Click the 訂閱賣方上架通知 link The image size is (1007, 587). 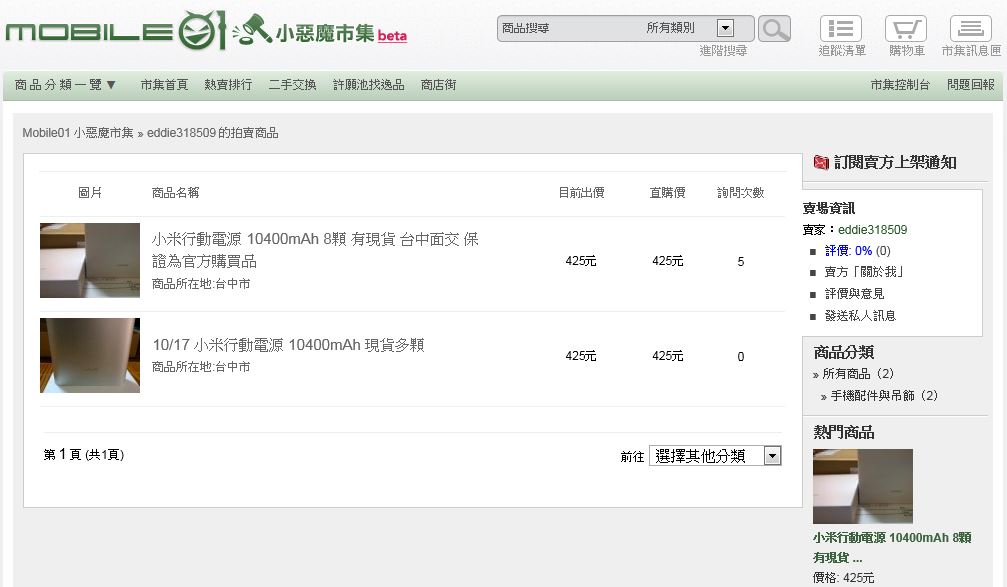(895, 162)
